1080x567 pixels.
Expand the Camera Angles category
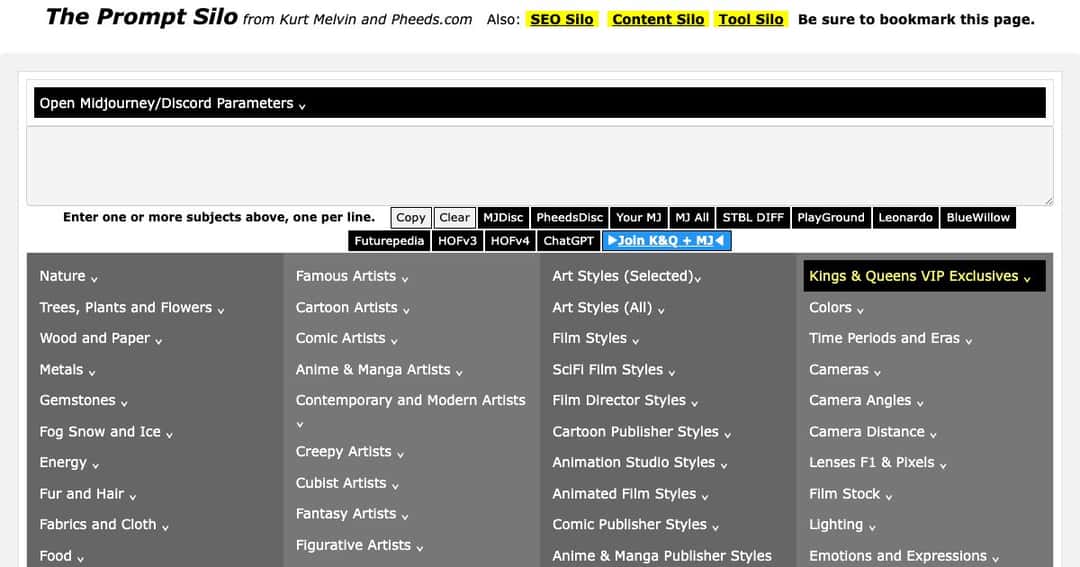(x=866, y=400)
